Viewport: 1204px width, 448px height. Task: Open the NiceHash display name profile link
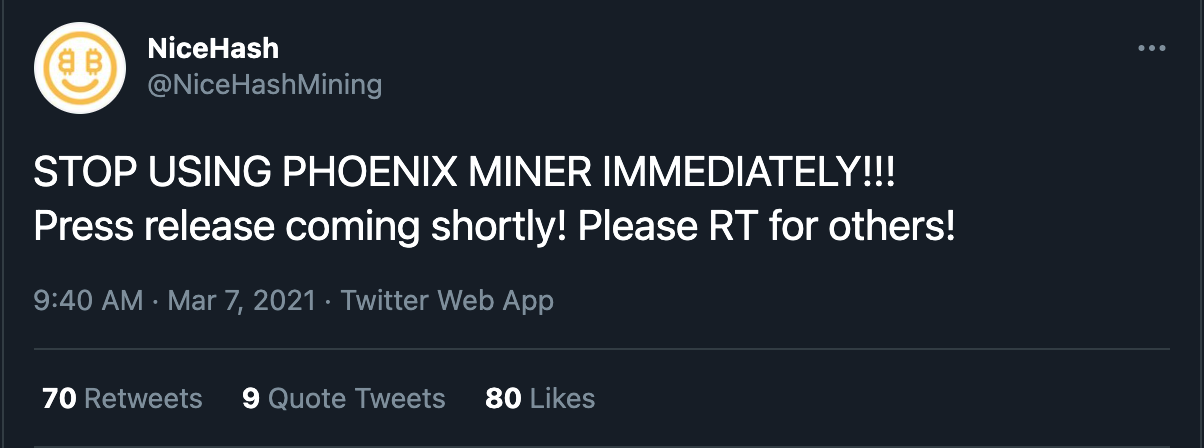pos(212,47)
